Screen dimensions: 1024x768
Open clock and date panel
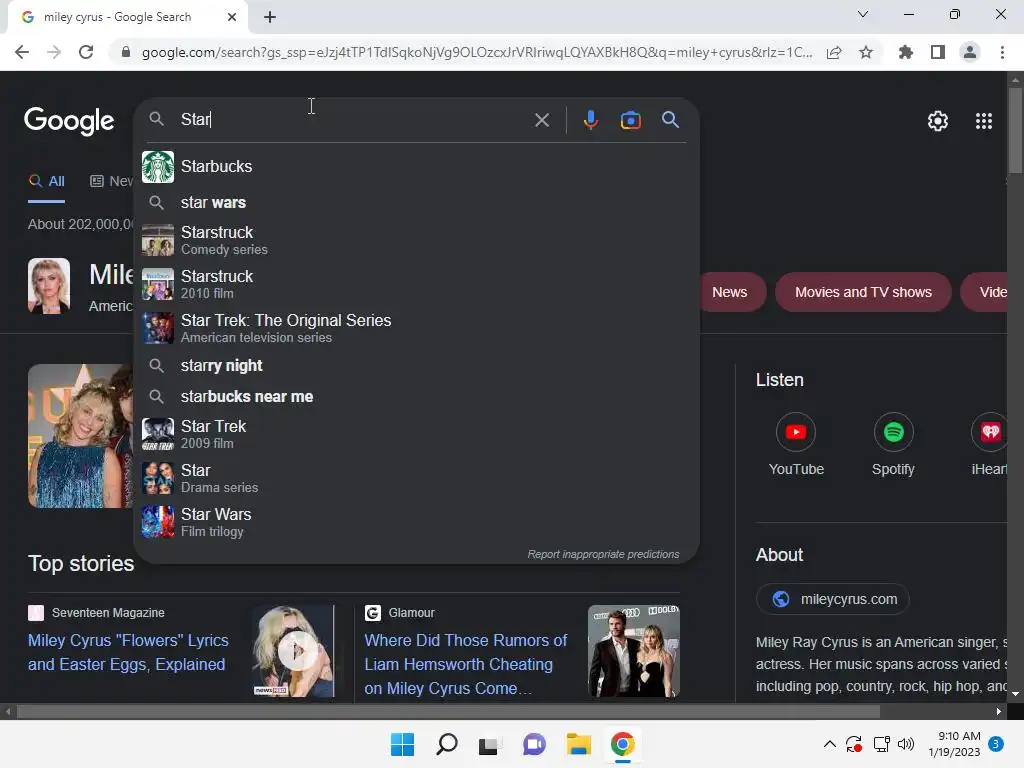pos(954,744)
